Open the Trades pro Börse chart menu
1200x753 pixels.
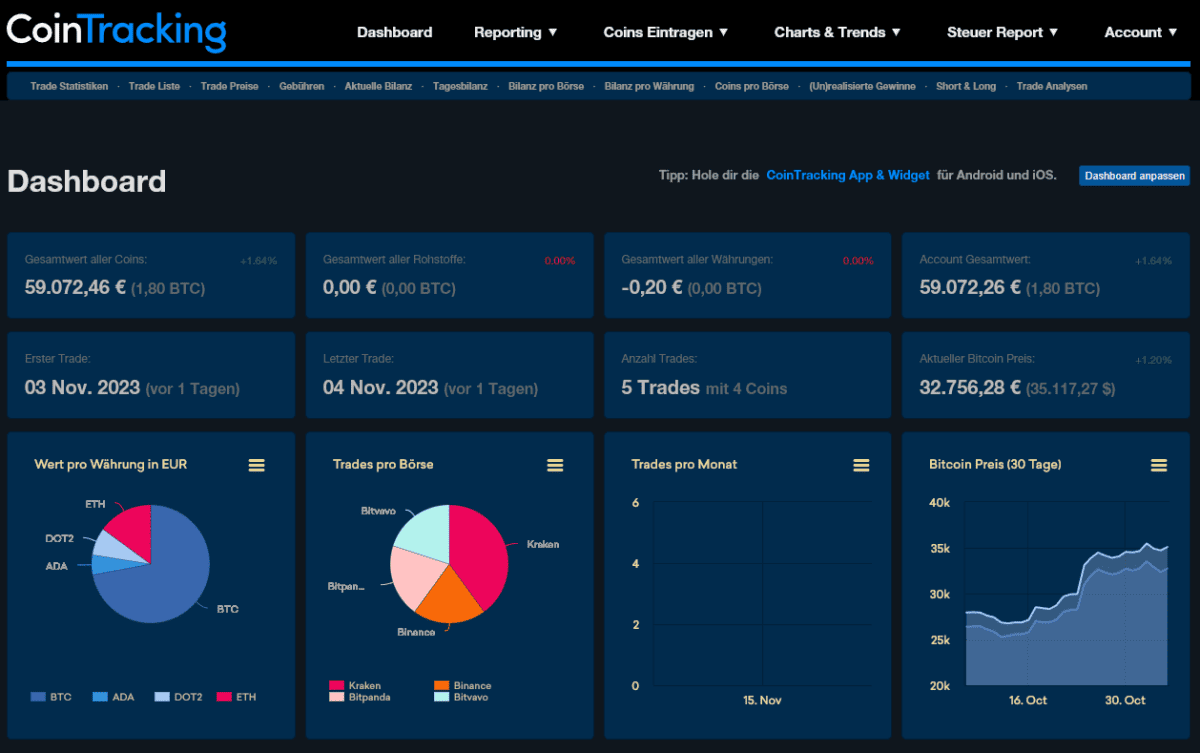554,464
